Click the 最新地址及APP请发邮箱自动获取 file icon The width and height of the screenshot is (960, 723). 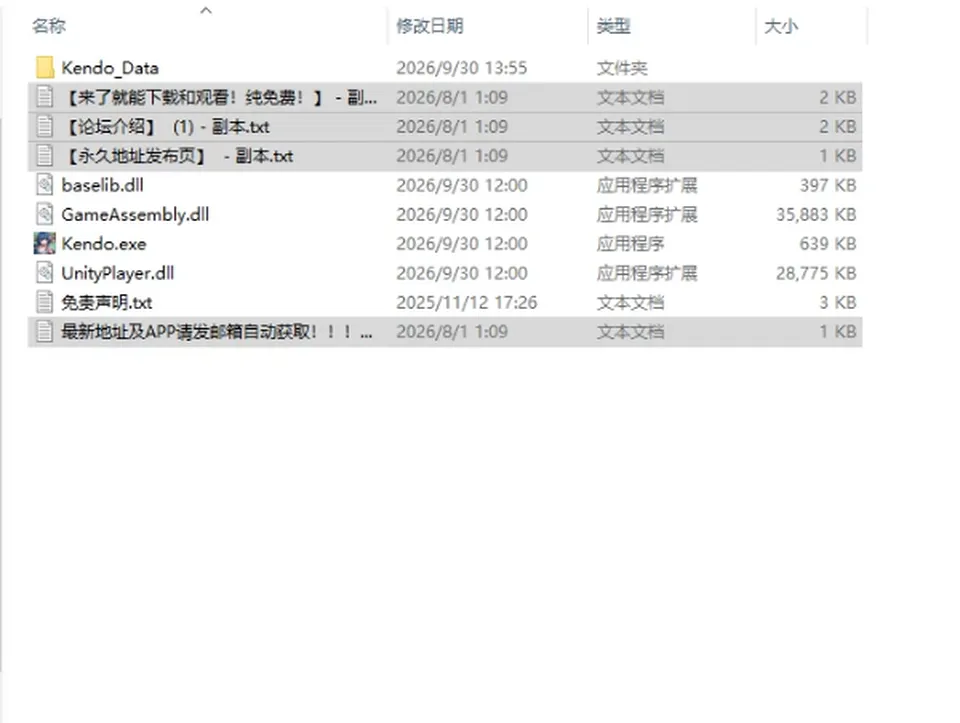coord(45,332)
